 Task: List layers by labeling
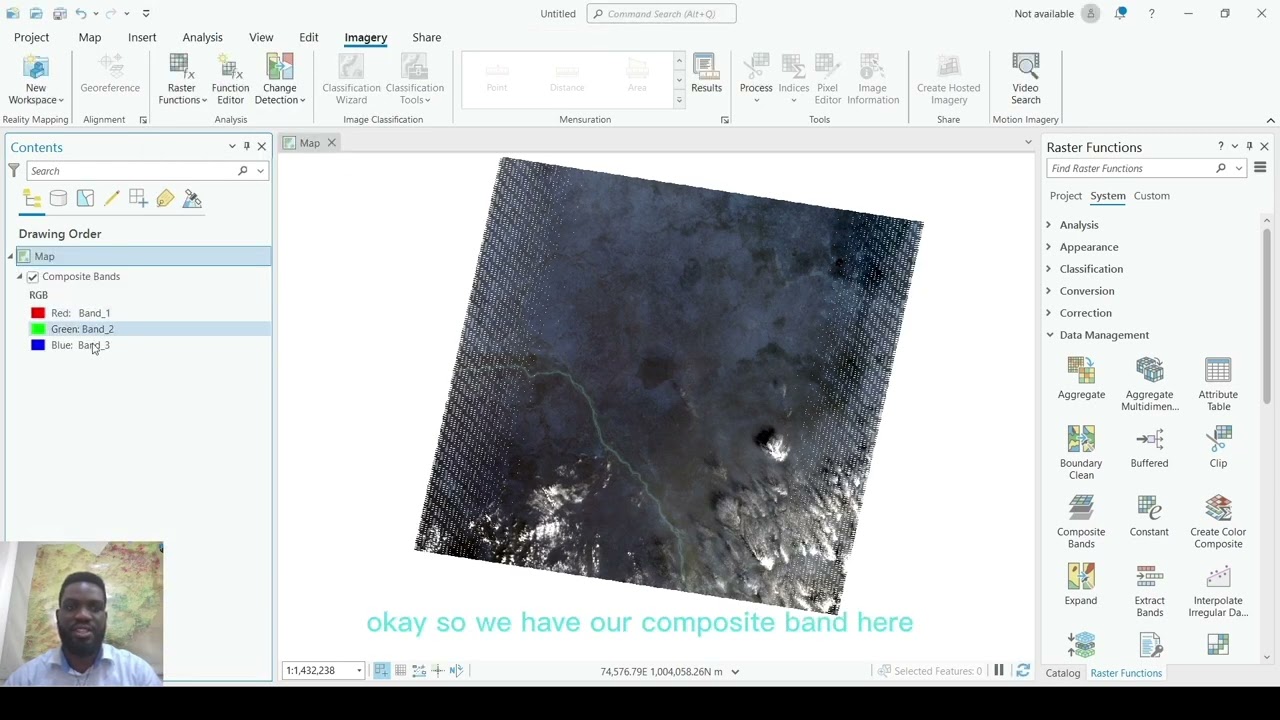coord(165,199)
